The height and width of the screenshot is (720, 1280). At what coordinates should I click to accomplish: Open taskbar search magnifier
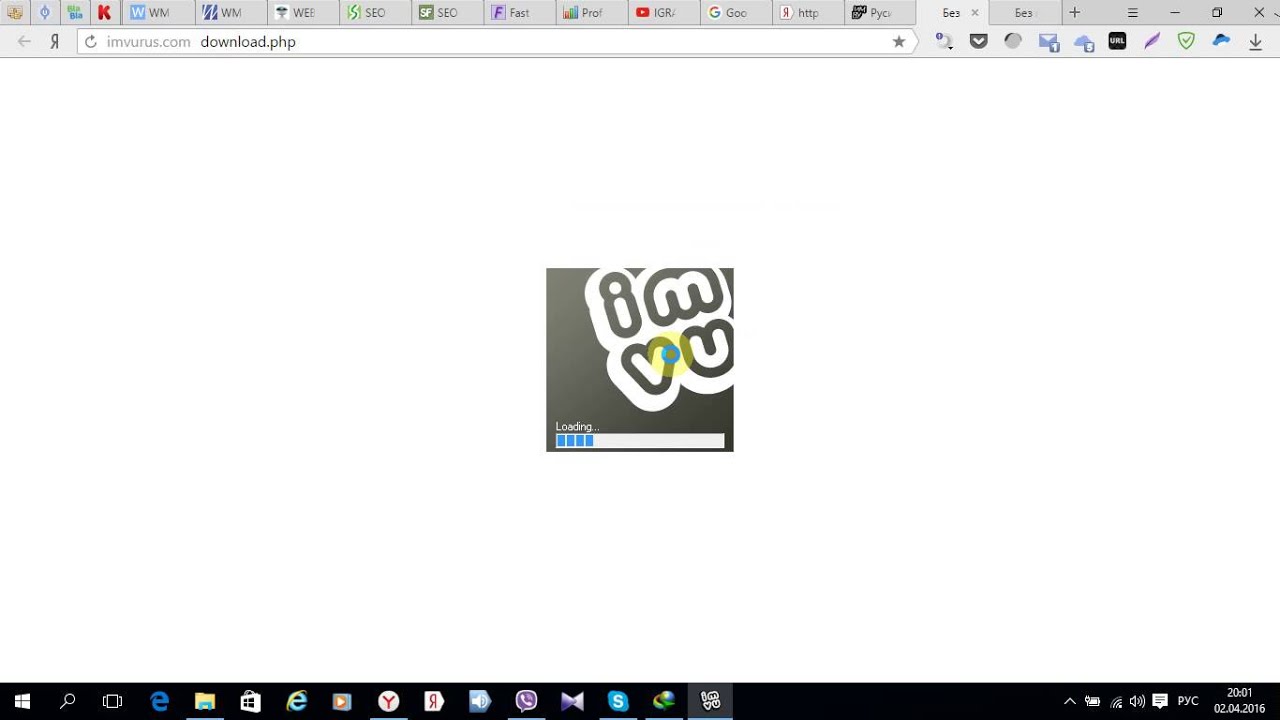click(x=68, y=701)
